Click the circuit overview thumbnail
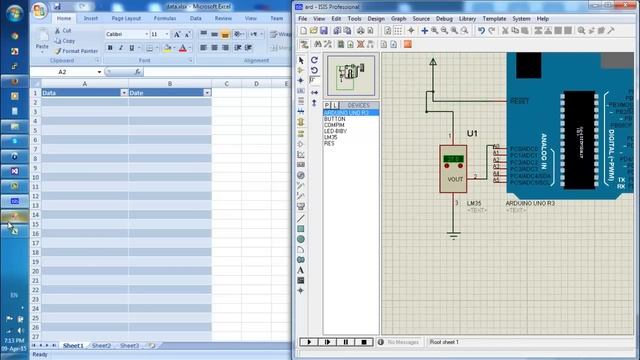640x360 pixels. pyautogui.click(x=351, y=76)
